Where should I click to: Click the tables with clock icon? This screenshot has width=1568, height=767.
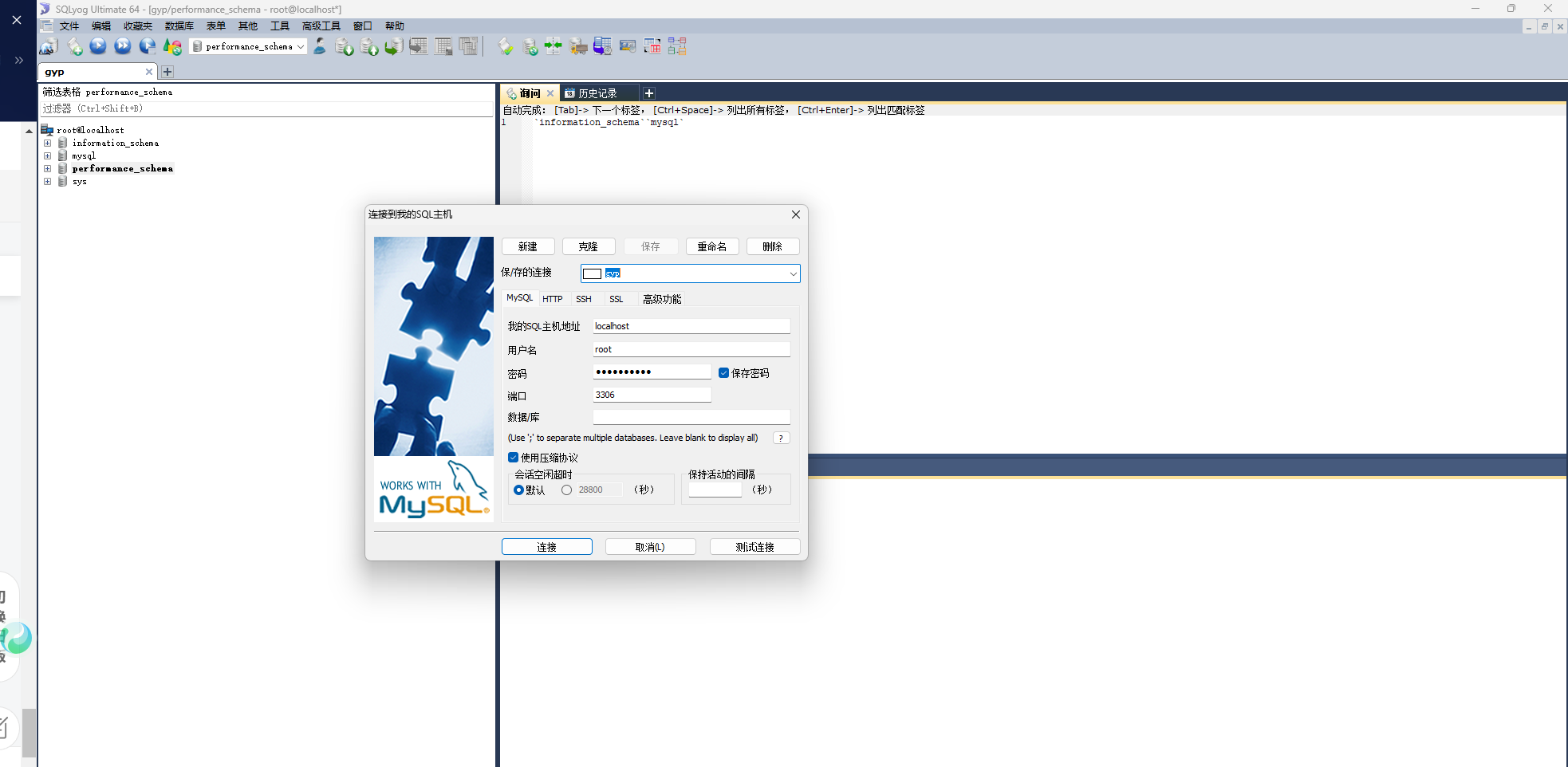602,46
